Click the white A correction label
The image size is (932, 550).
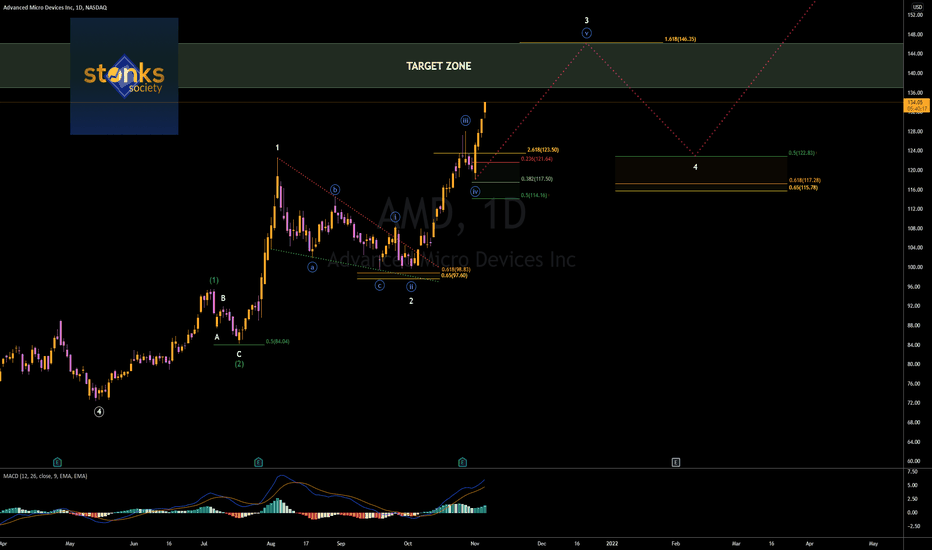[217, 337]
